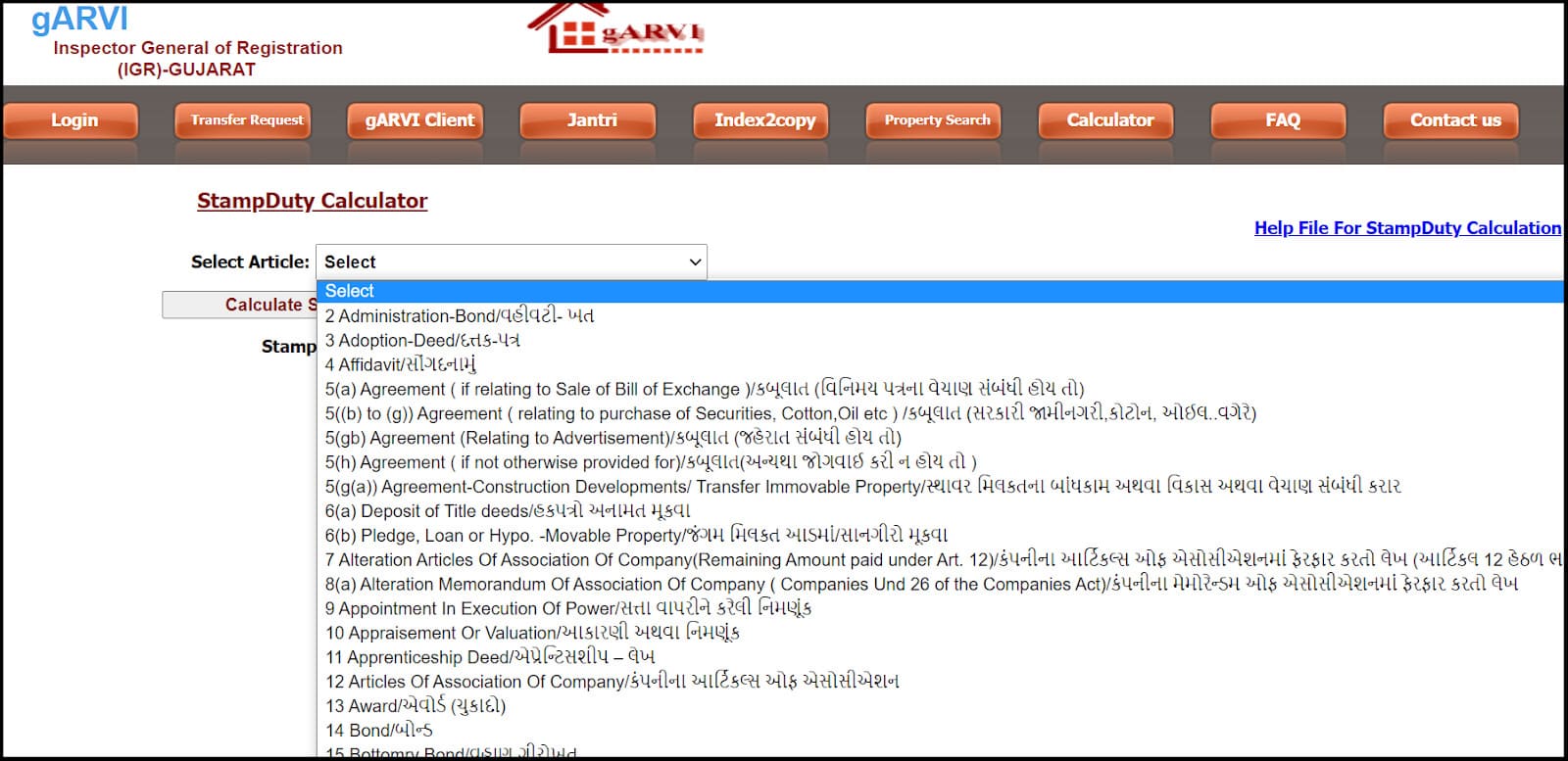Screen dimensions: 1568x761
Task: Open Help File For StampDuty Calculation link
Action: 1407,228
